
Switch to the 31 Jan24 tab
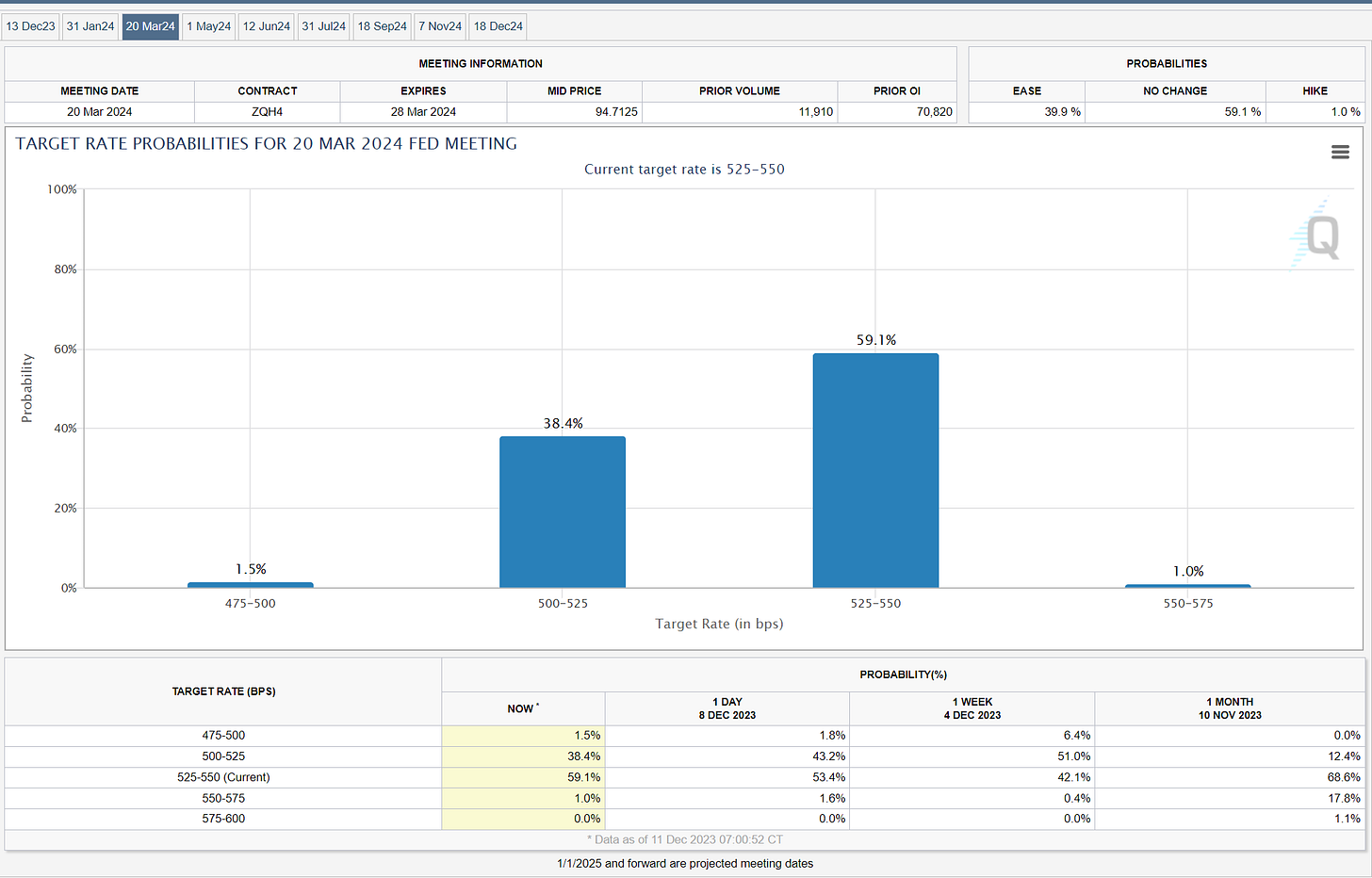click(x=90, y=26)
